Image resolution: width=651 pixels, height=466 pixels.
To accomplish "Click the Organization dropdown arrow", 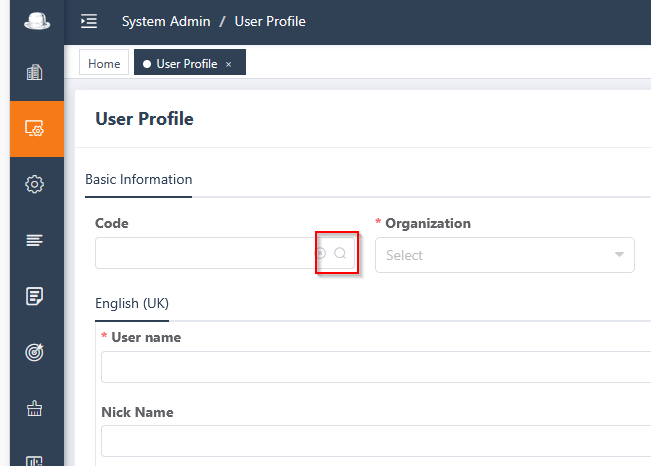I will 620,255.
